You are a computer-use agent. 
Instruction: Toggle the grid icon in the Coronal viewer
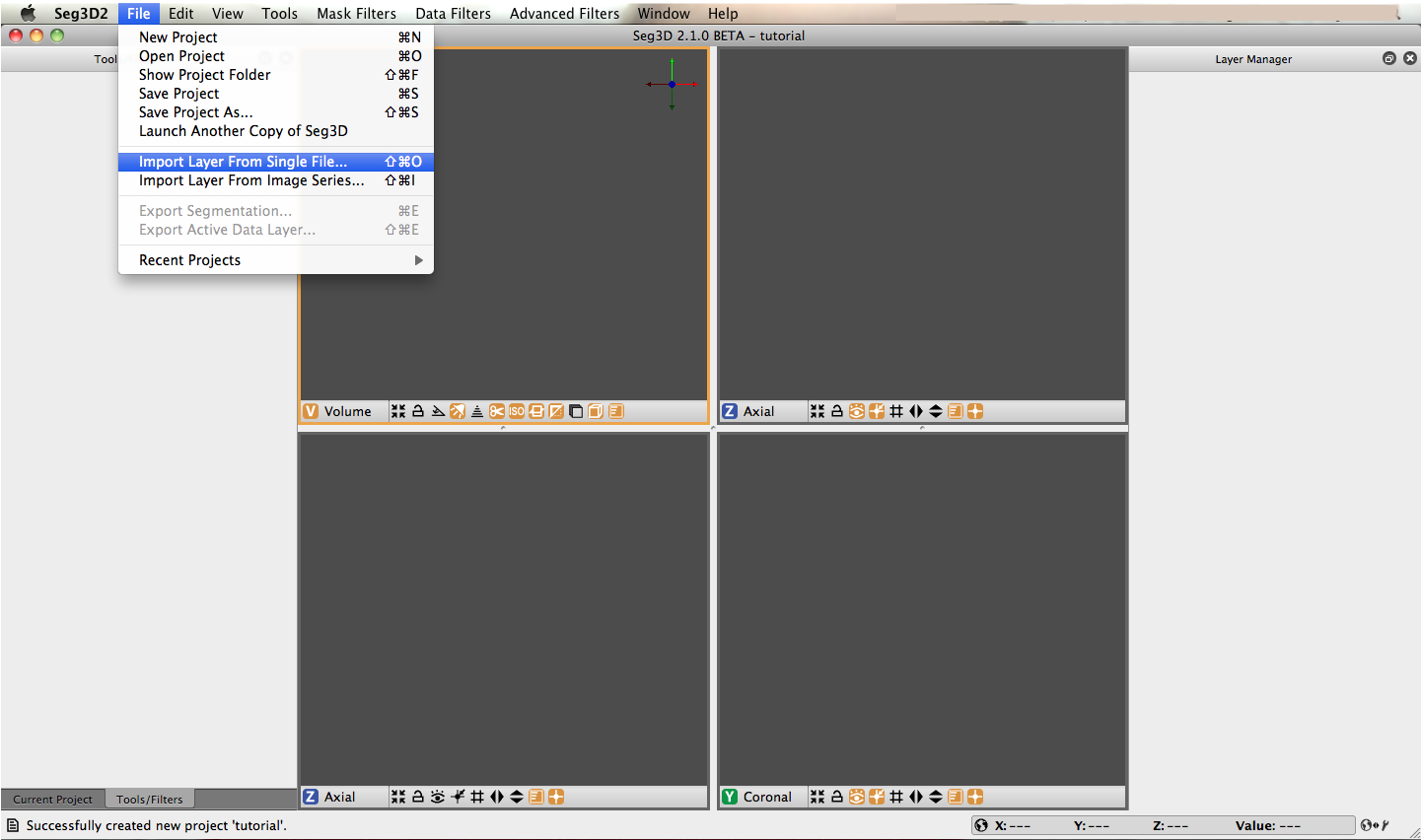pyautogui.click(x=896, y=797)
